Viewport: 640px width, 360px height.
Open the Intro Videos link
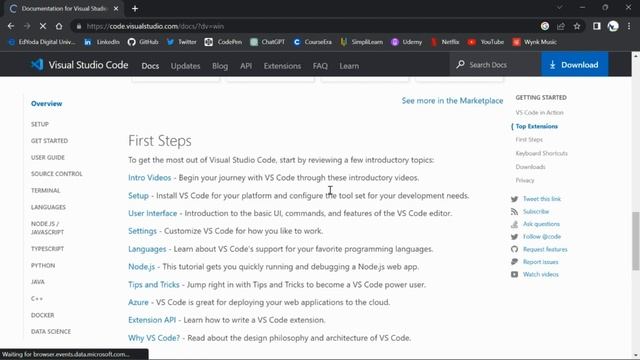tap(149, 178)
